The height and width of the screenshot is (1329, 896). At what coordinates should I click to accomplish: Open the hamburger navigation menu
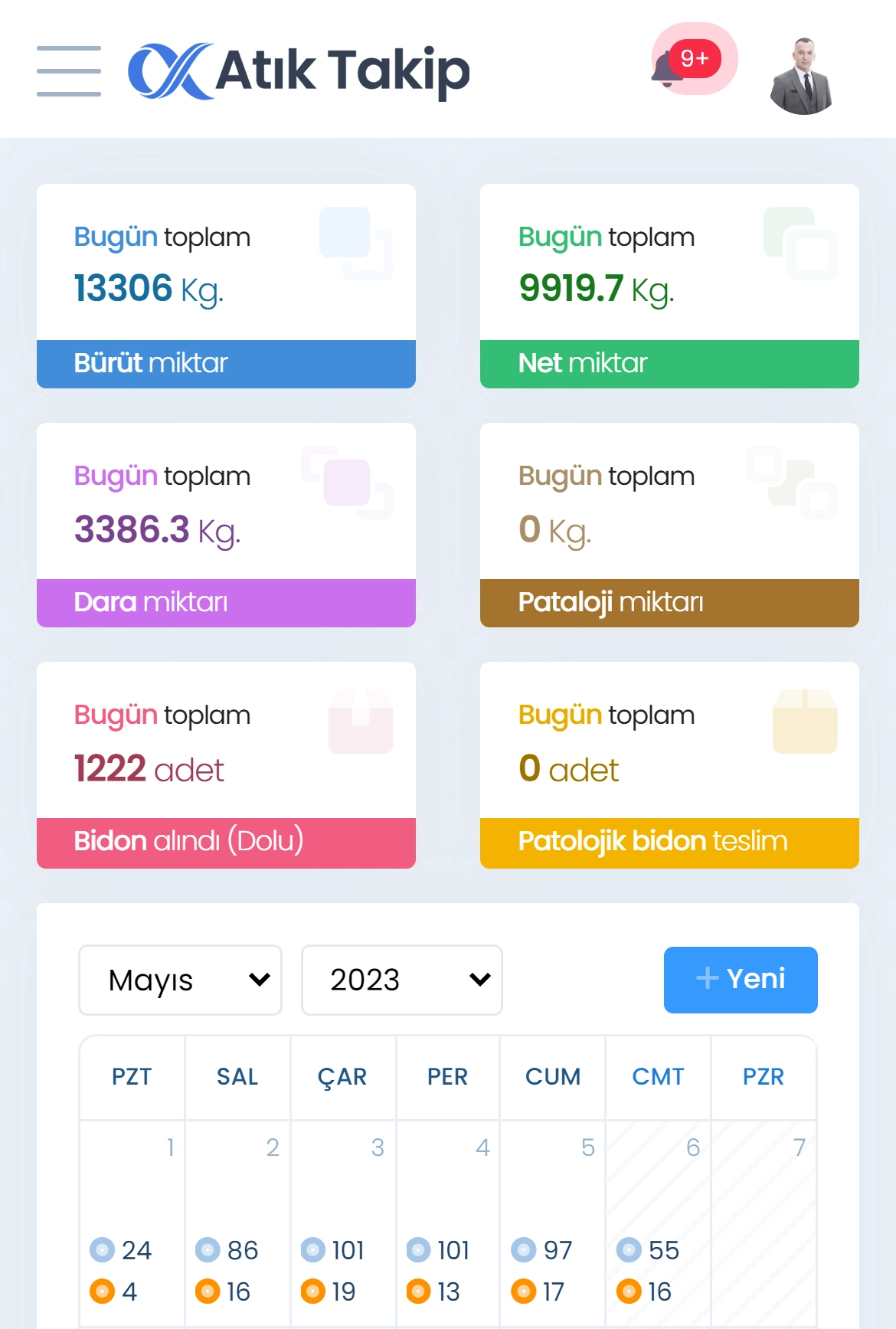point(69,71)
